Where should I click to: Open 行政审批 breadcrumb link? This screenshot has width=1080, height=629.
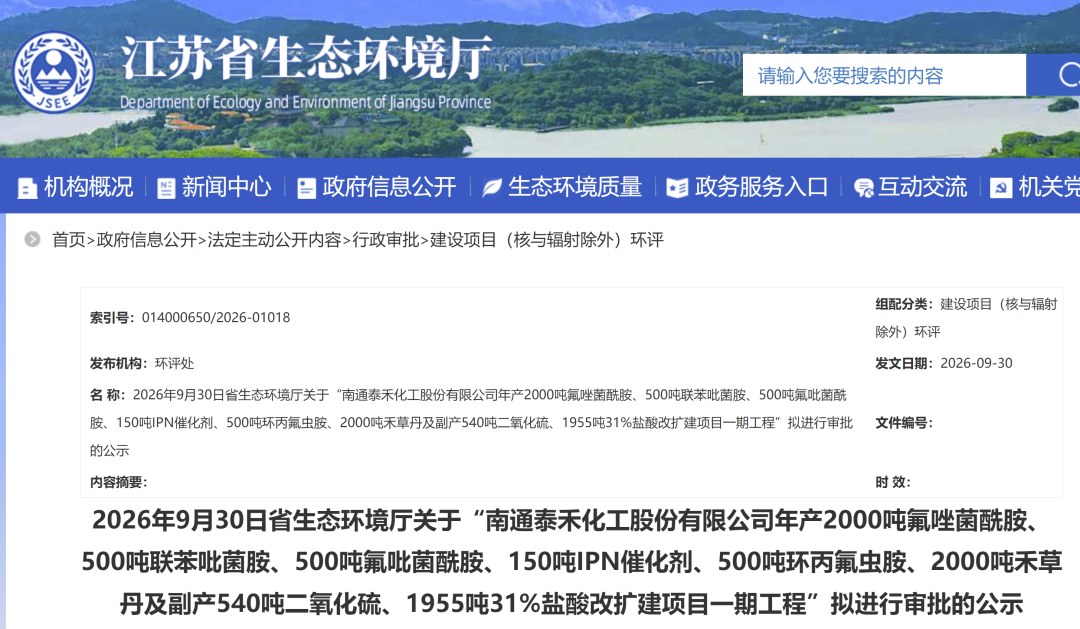tap(386, 240)
